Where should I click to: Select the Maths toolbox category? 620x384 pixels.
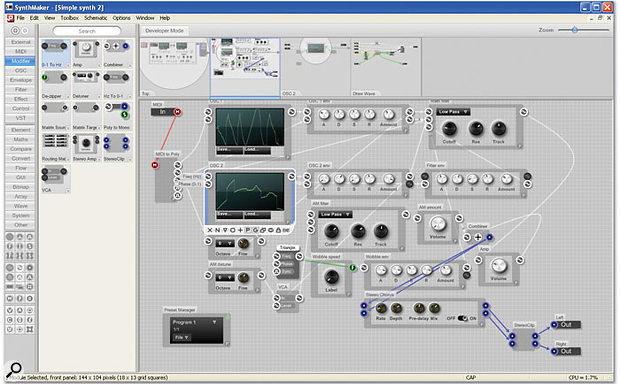tap(21, 139)
